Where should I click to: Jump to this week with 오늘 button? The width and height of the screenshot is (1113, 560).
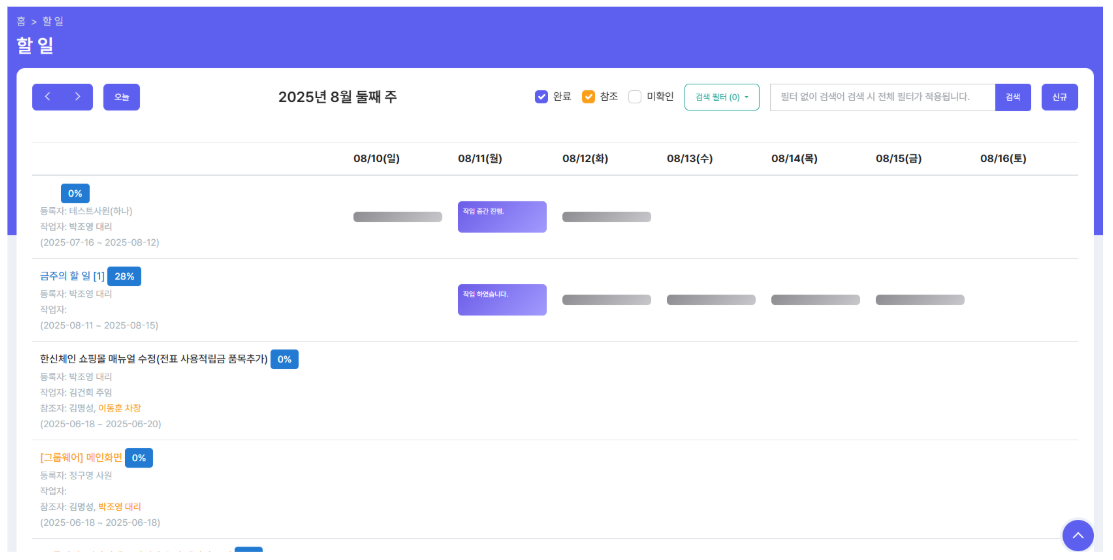click(121, 97)
